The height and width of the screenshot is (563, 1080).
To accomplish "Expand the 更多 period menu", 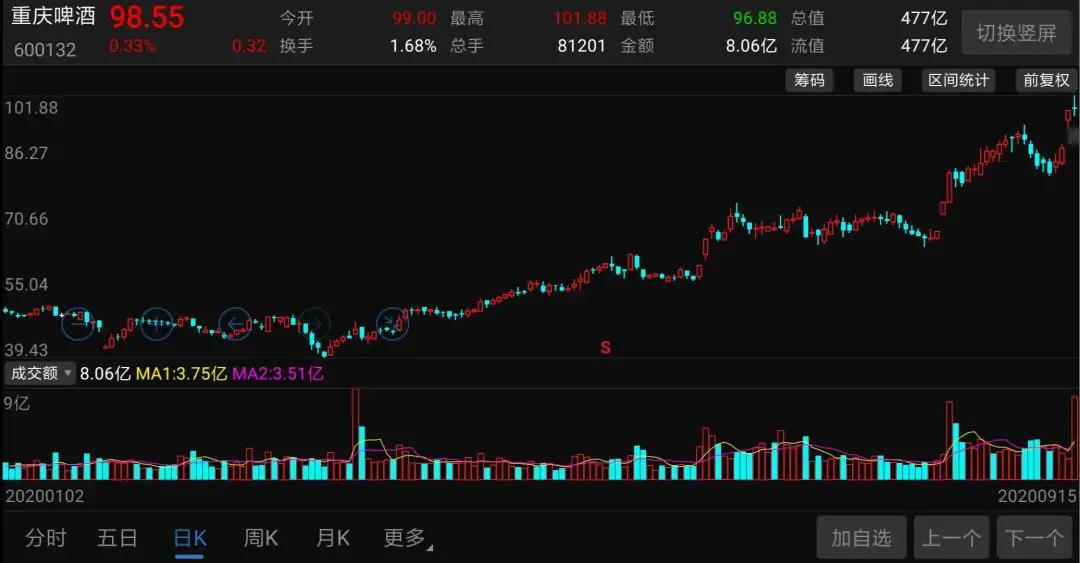I will click(408, 538).
